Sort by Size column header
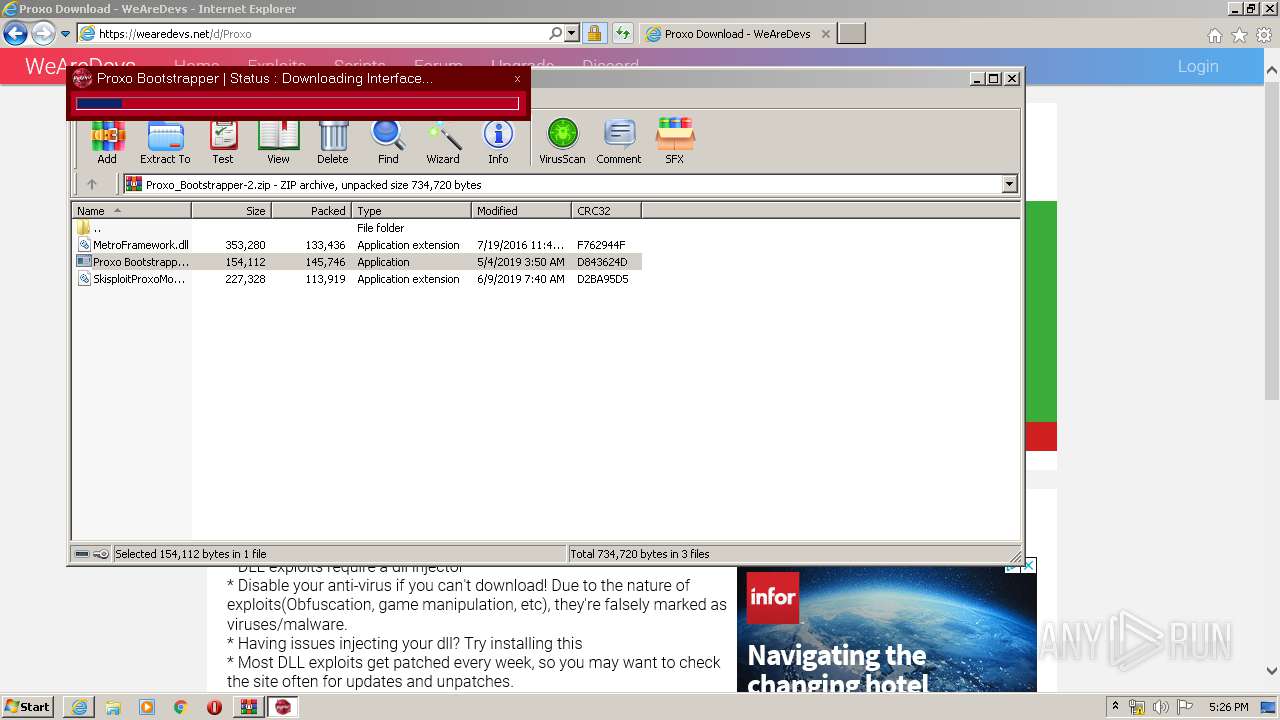Viewport: 1280px width, 720px height. click(x=231, y=211)
